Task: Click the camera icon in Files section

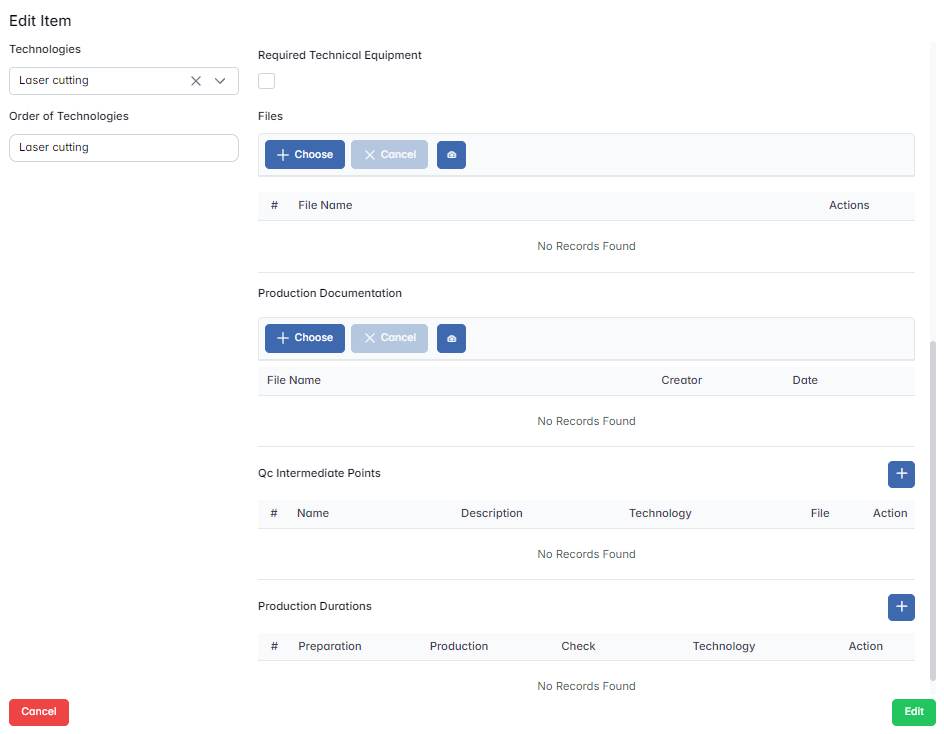Action: (451, 155)
